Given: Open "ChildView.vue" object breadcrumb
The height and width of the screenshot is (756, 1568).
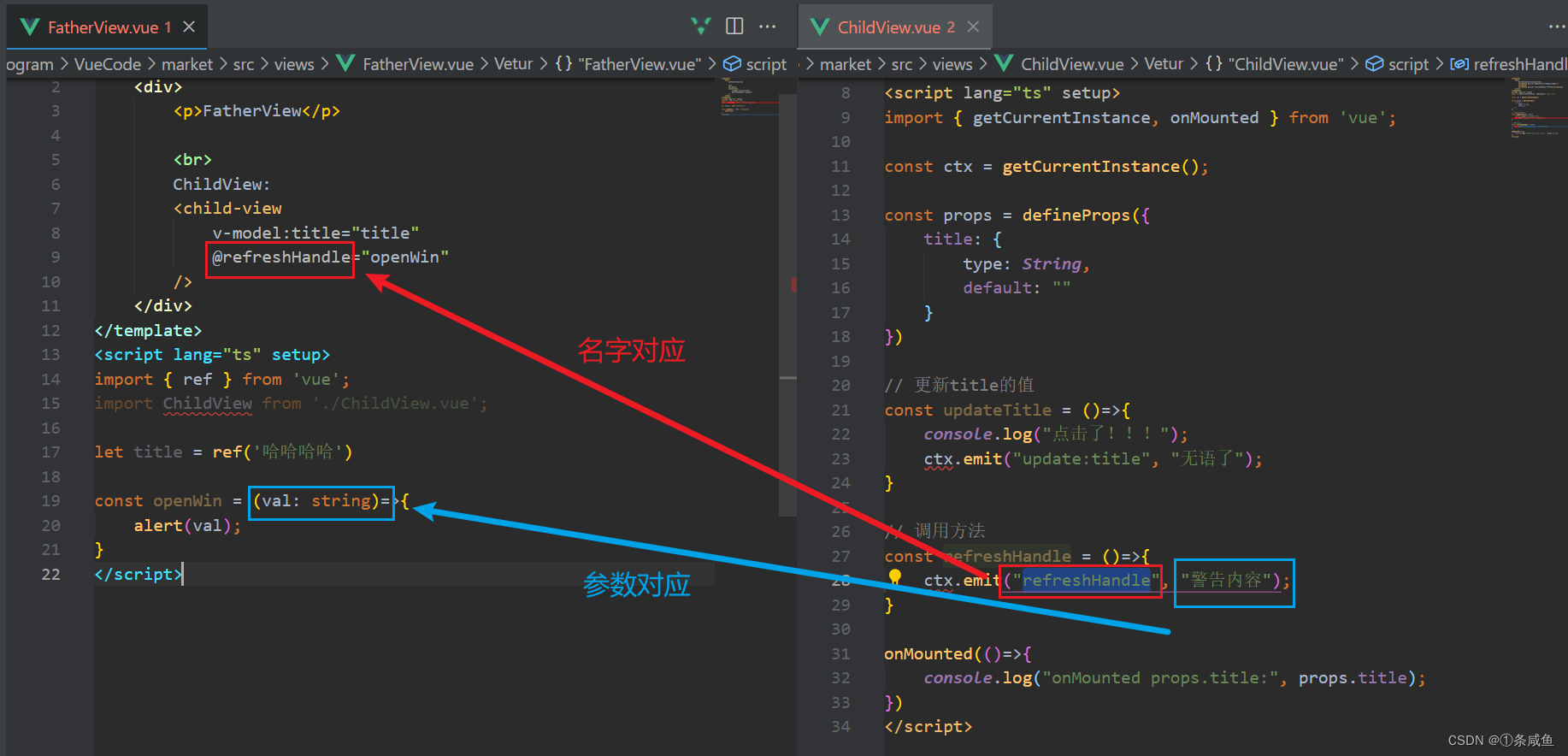Looking at the screenshot, I should pyautogui.click(x=1275, y=64).
